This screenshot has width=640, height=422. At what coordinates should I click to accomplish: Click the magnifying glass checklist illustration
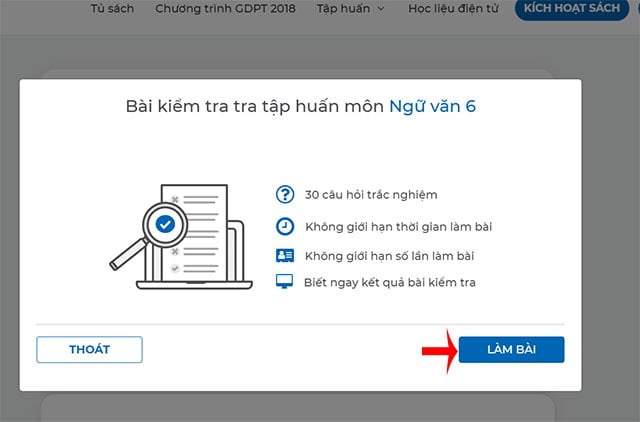181,237
